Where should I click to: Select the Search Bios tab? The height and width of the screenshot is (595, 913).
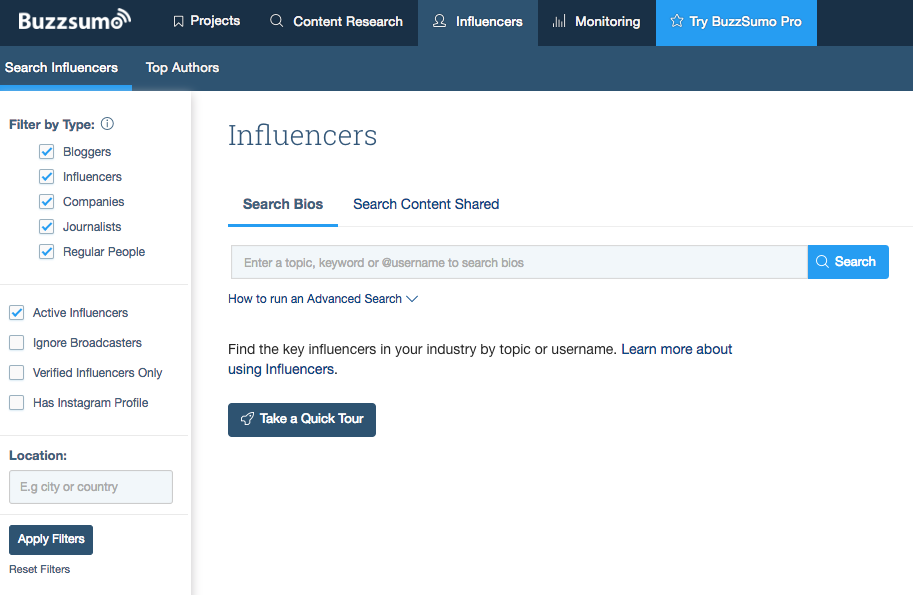[x=283, y=204]
